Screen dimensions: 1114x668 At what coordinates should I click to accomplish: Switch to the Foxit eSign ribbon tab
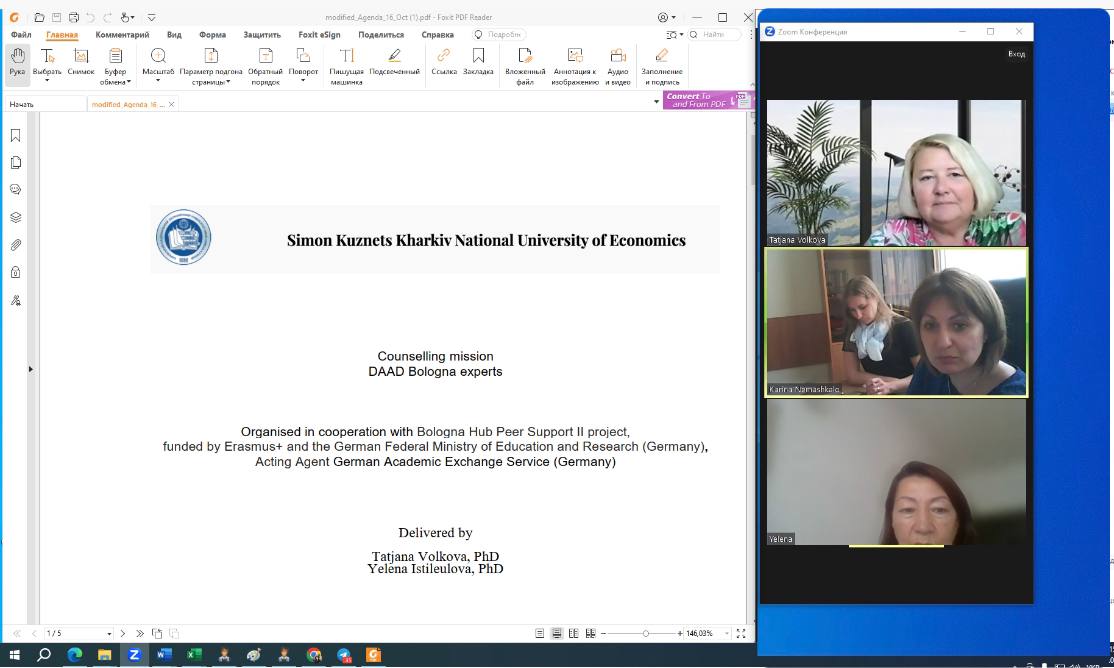pyautogui.click(x=319, y=34)
